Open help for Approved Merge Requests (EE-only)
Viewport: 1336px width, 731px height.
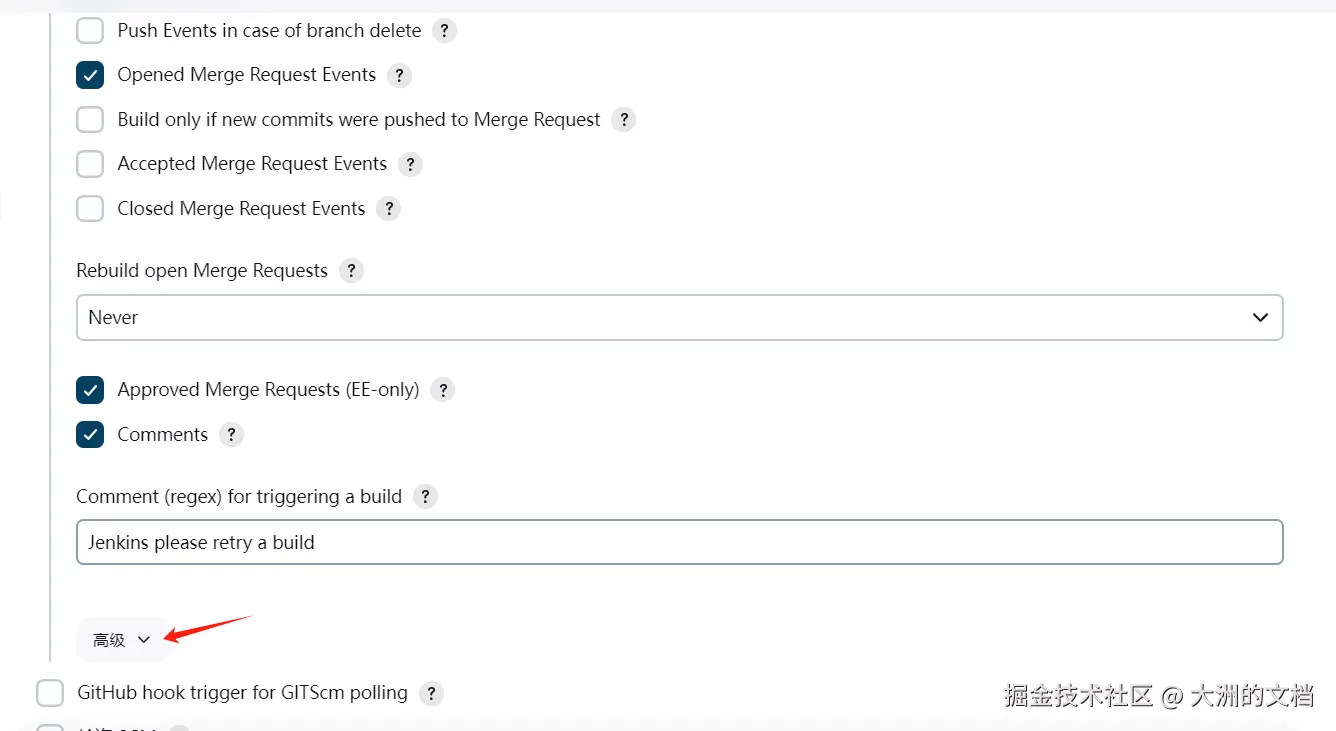pyautogui.click(x=442, y=390)
